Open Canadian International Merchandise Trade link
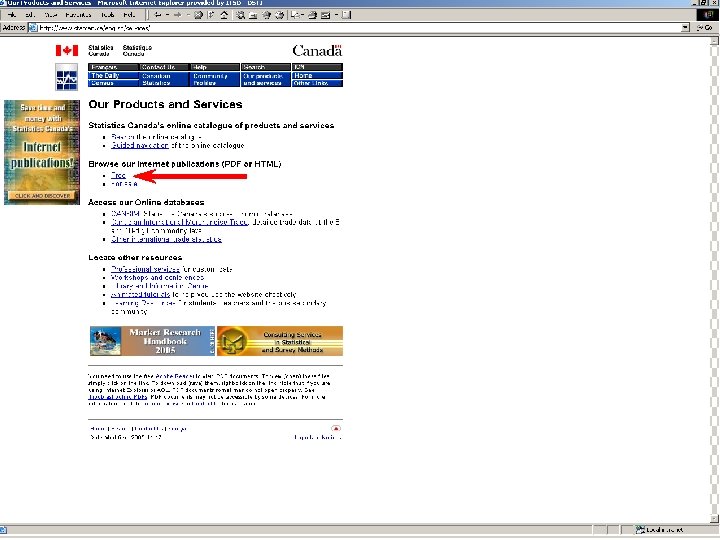Image resolution: width=720 pixels, height=540 pixels. (180, 222)
